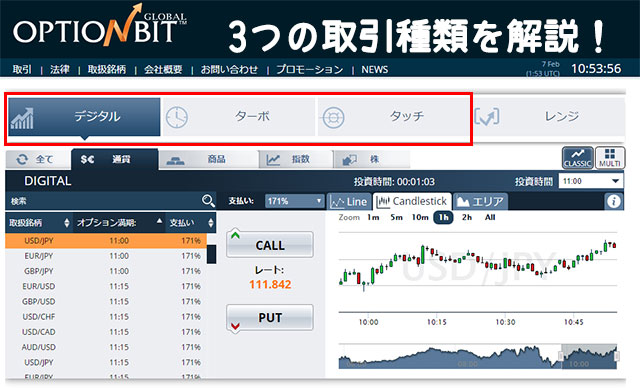Switch chart to エリア type
The width and height of the screenshot is (640, 388).
480,201
